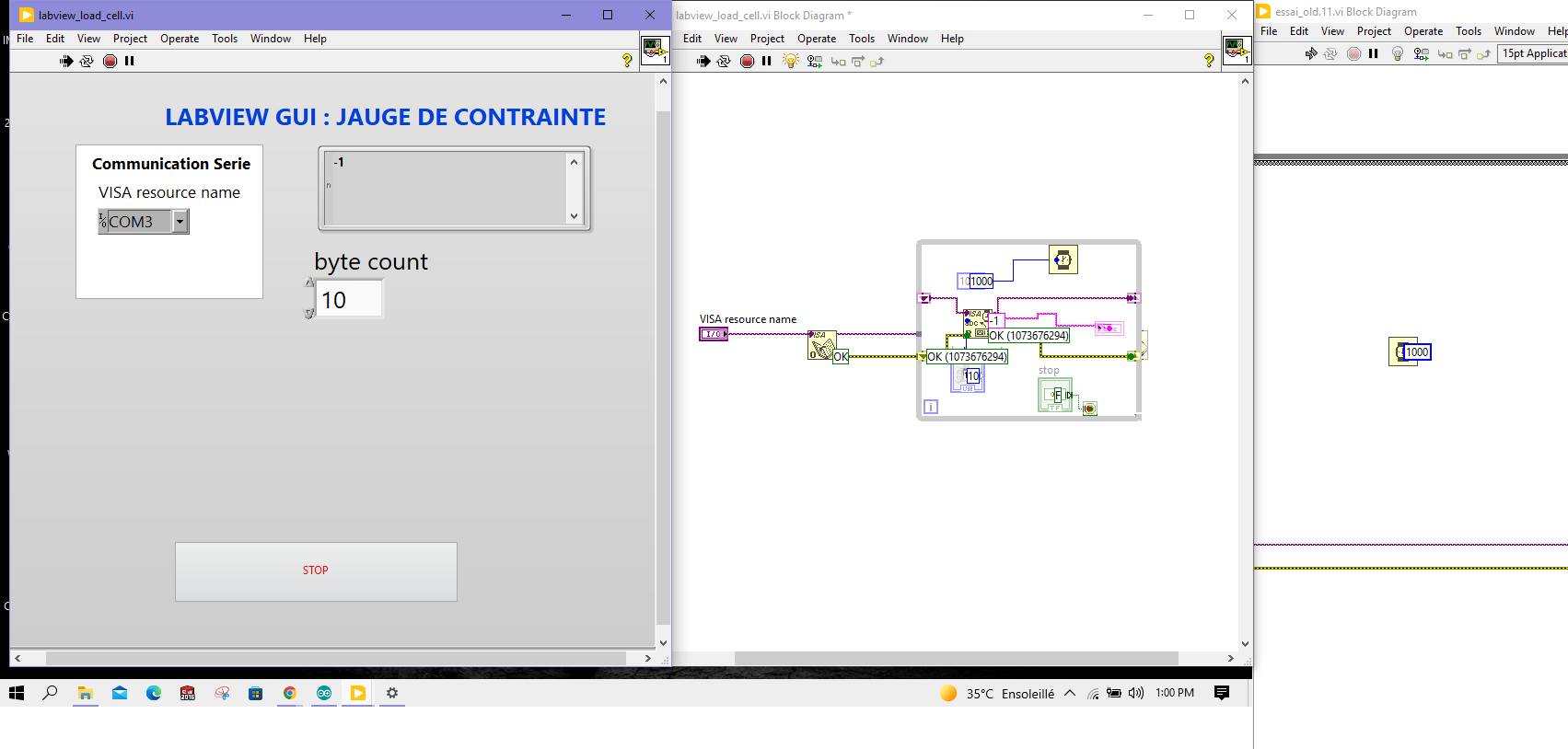
Task: Abort execution with front panel red stop icon
Action: (110, 61)
